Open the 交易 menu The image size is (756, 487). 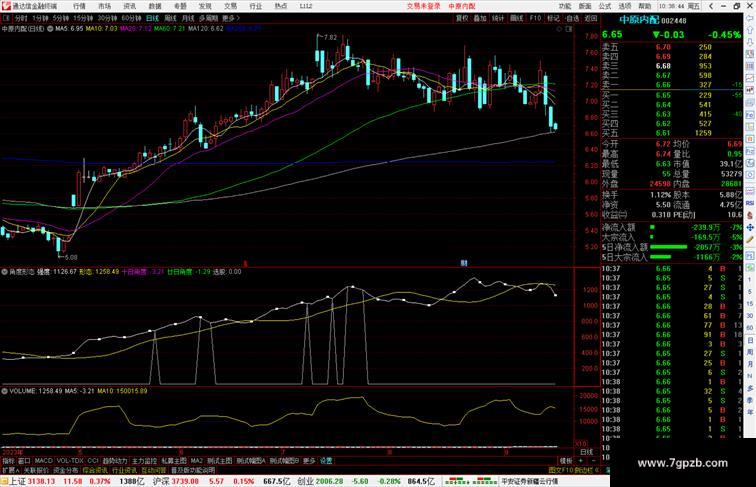coord(230,6)
